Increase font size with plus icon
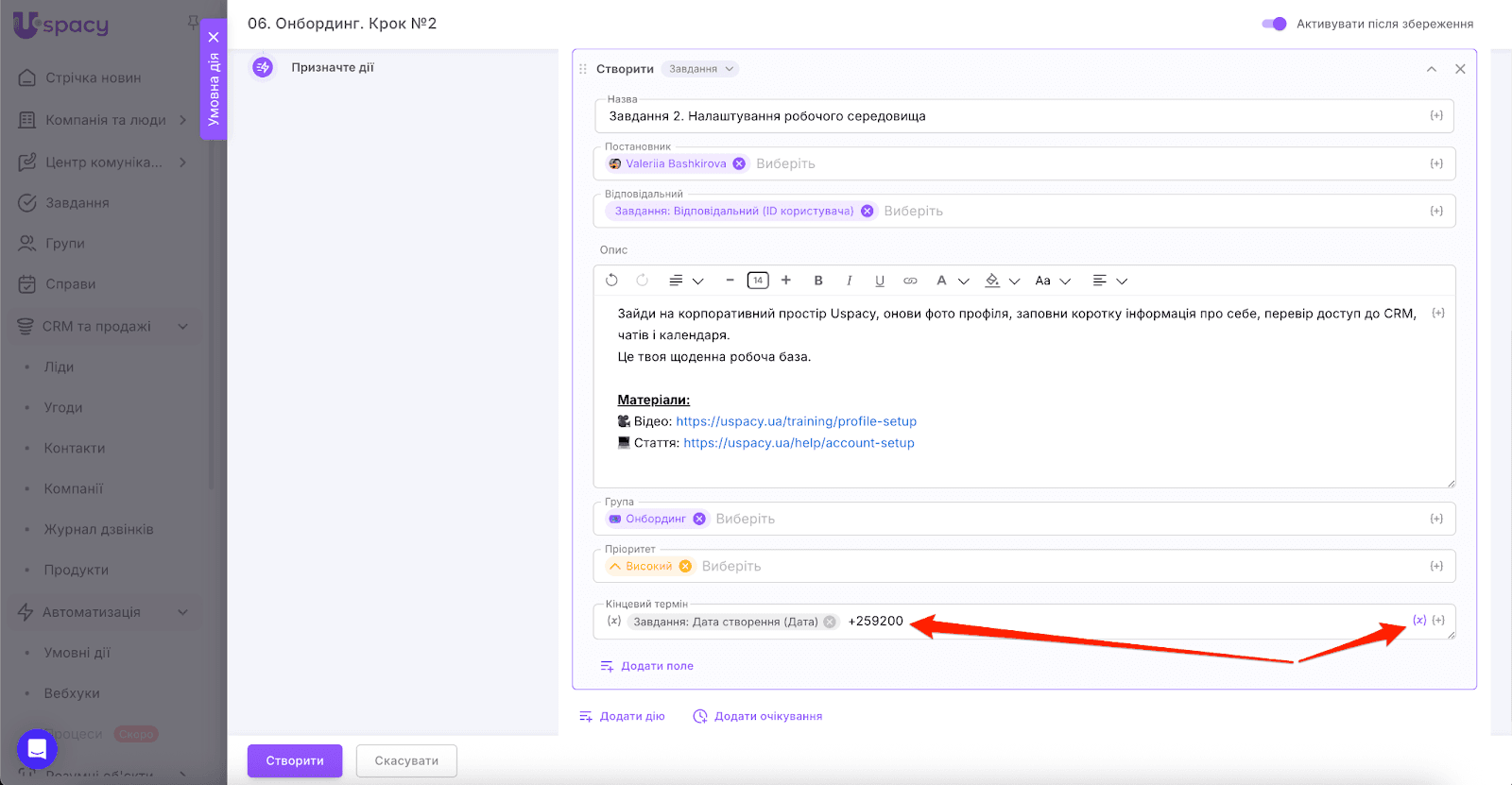This screenshot has height=785, width=1512. (x=786, y=281)
